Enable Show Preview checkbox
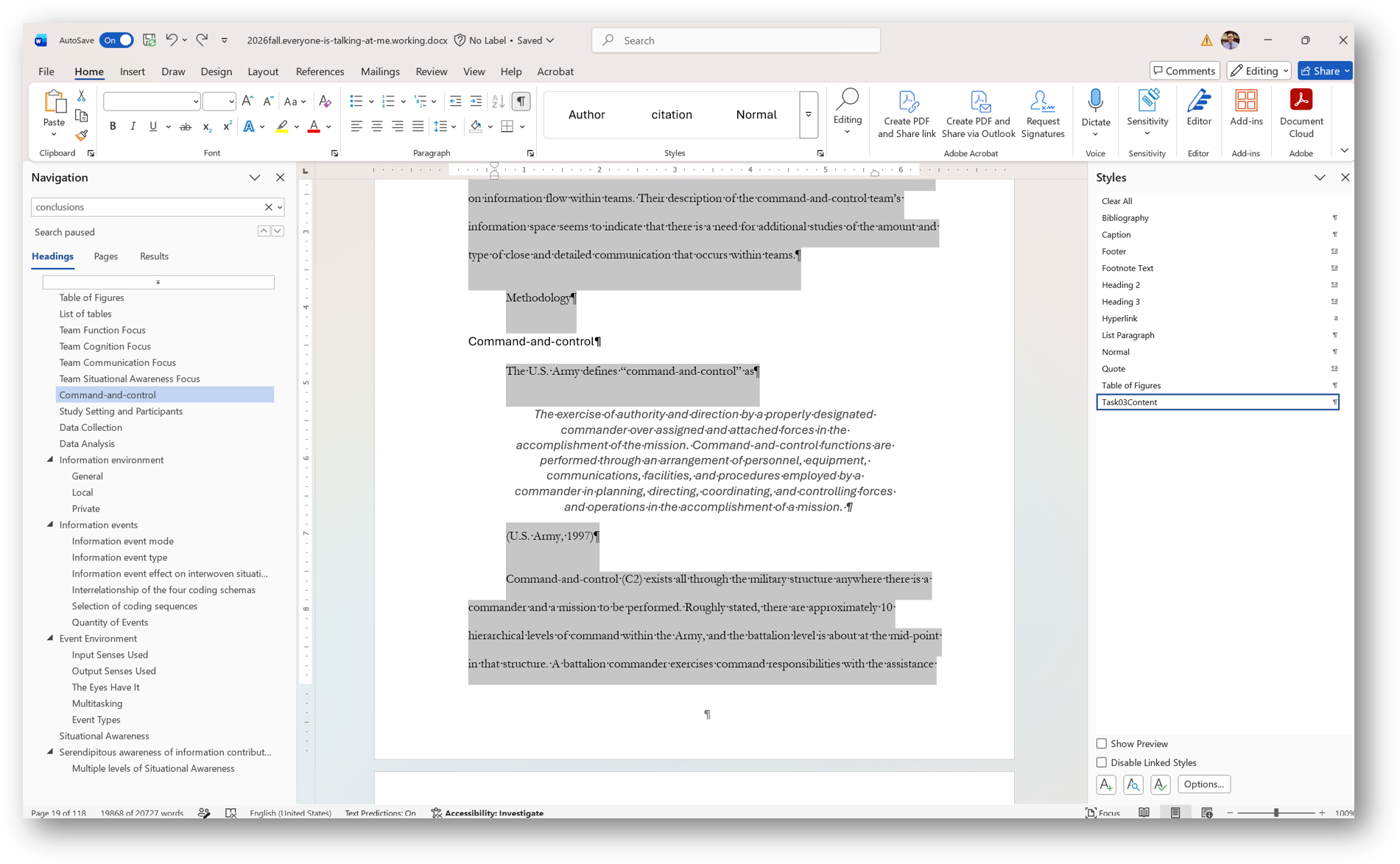The width and height of the screenshot is (1400, 864). (1102, 744)
